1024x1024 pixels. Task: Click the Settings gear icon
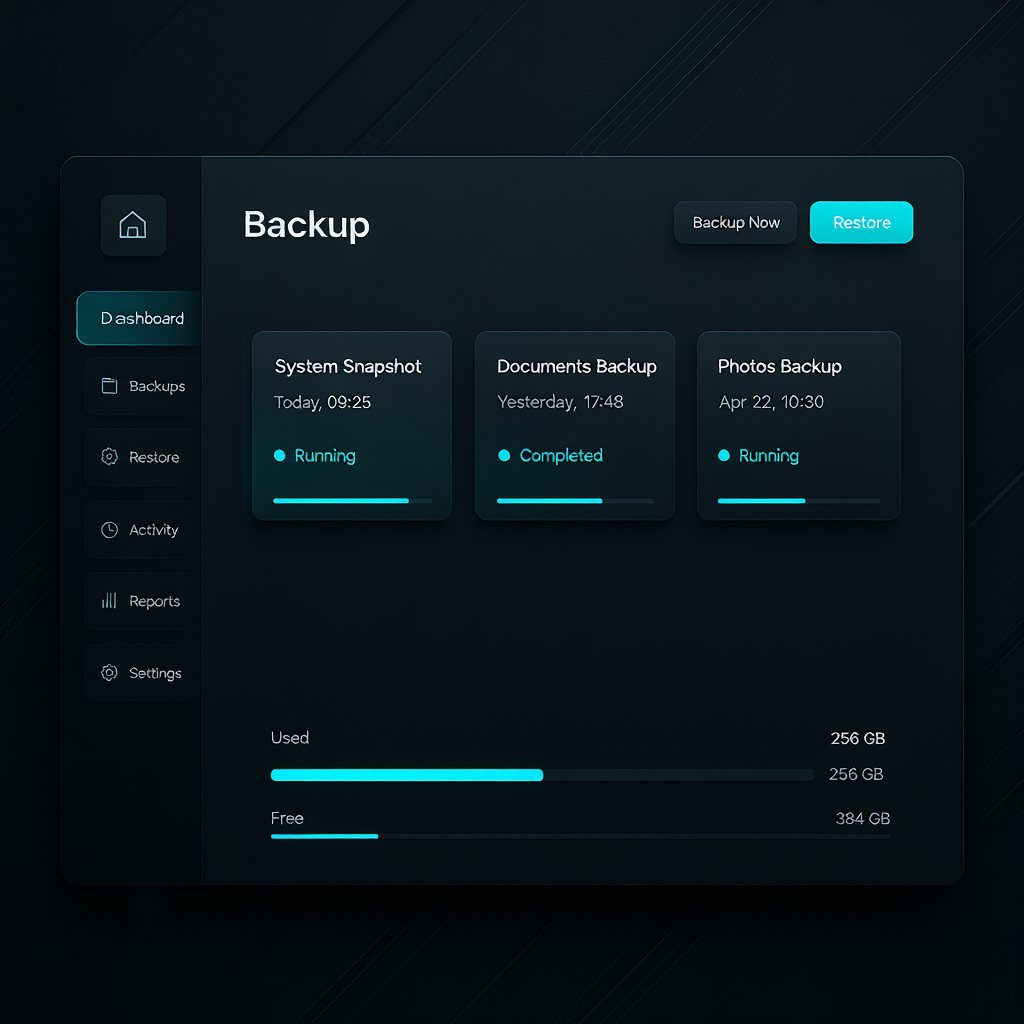[110, 673]
